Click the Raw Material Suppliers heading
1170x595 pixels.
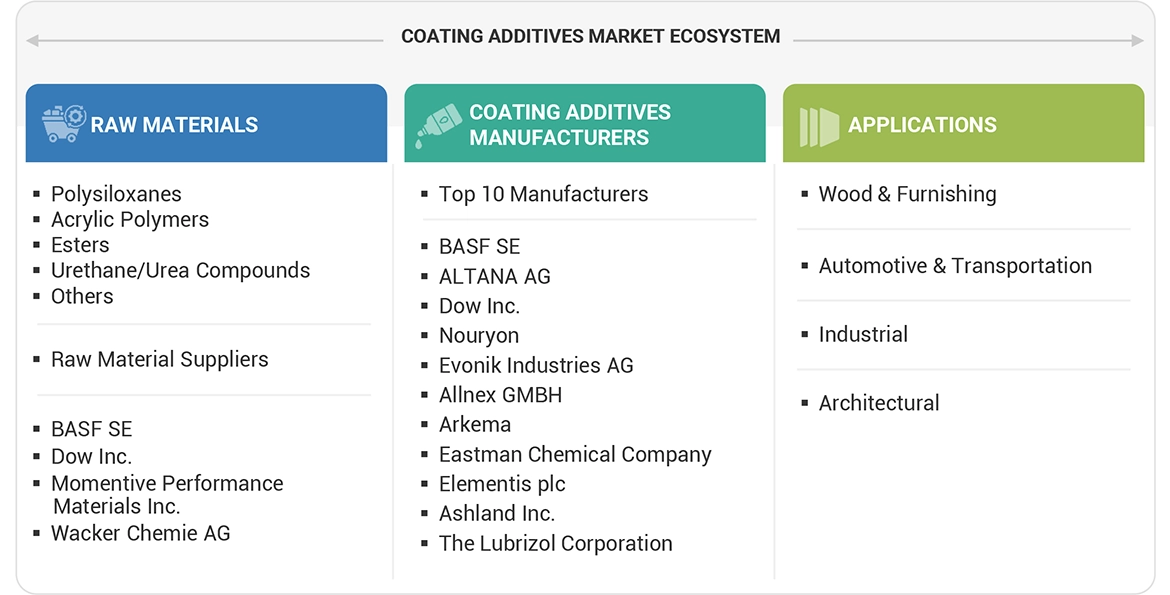point(159,360)
